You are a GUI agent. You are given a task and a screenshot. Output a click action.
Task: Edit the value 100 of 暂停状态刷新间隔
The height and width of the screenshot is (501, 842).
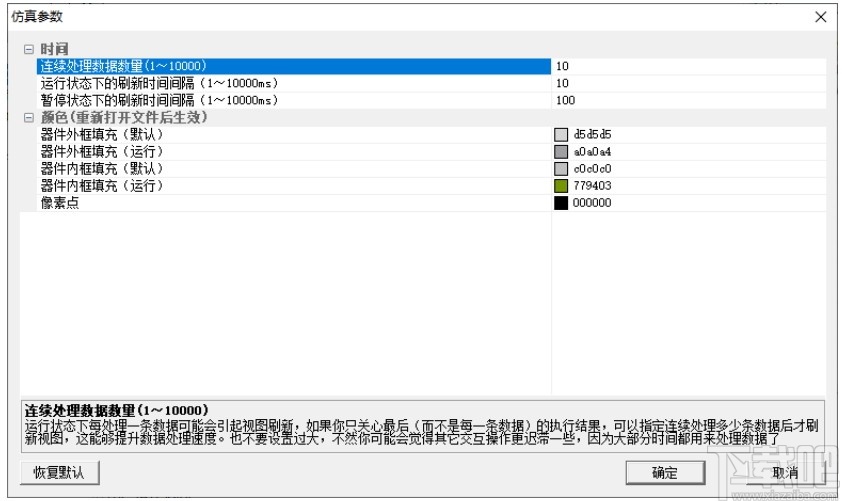pos(689,100)
